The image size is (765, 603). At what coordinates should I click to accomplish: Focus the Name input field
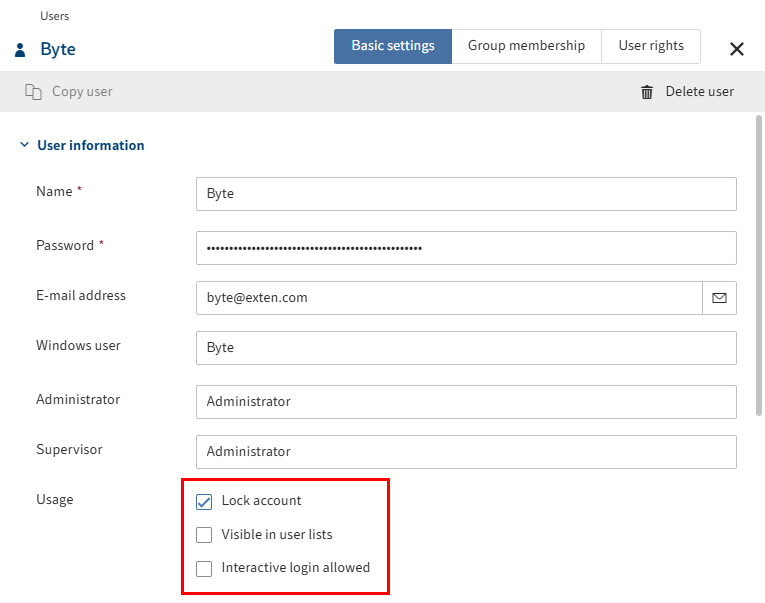[466, 194]
